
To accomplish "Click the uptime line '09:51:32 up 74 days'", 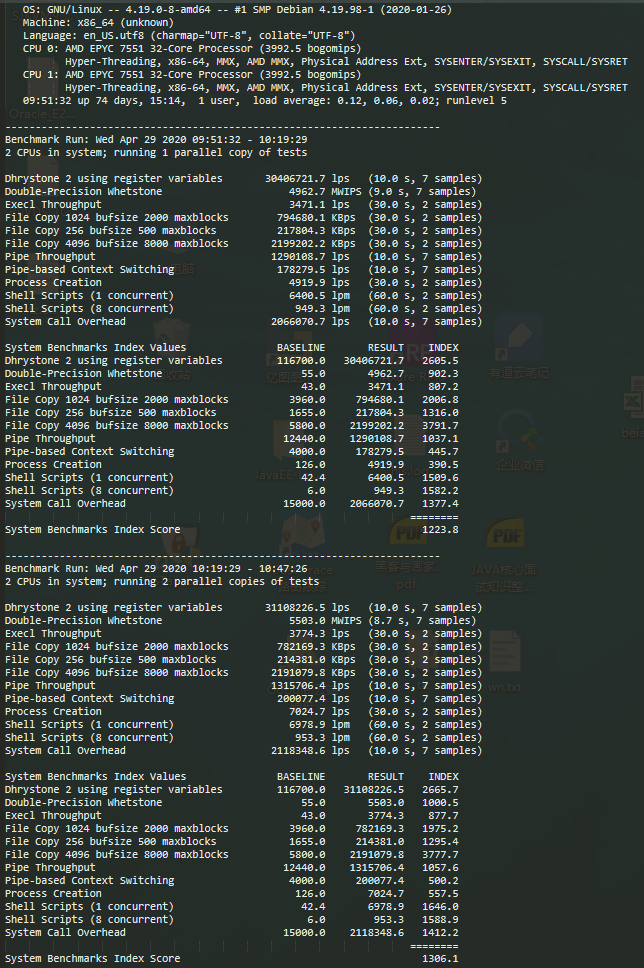I will click(265, 101).
